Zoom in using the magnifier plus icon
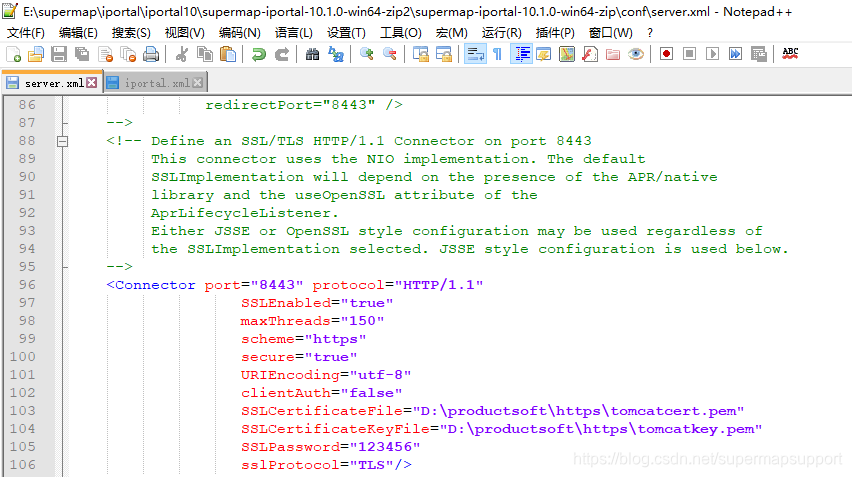 coord(367,54)
